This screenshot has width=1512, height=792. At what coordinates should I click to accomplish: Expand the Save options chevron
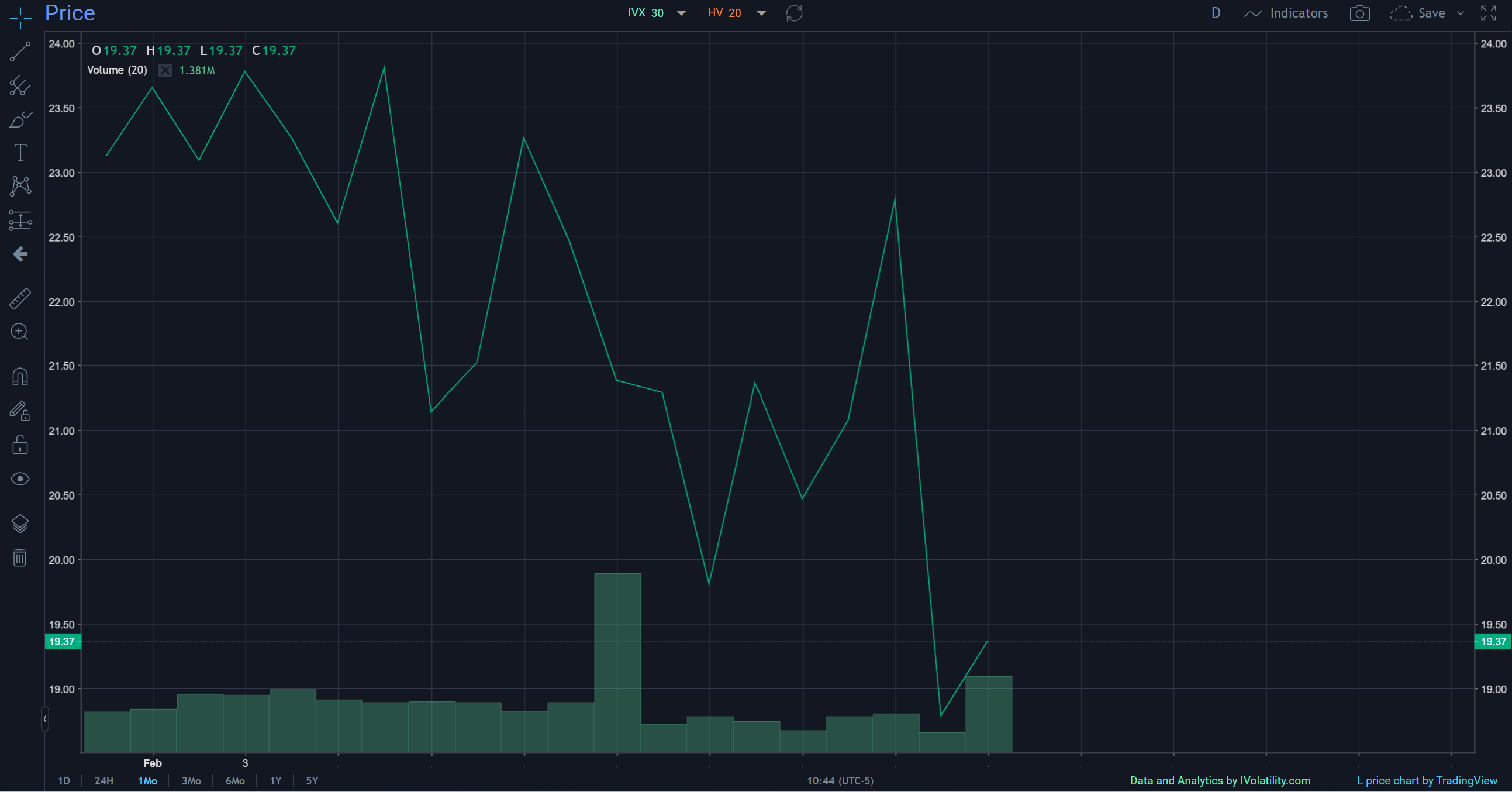1461,13
